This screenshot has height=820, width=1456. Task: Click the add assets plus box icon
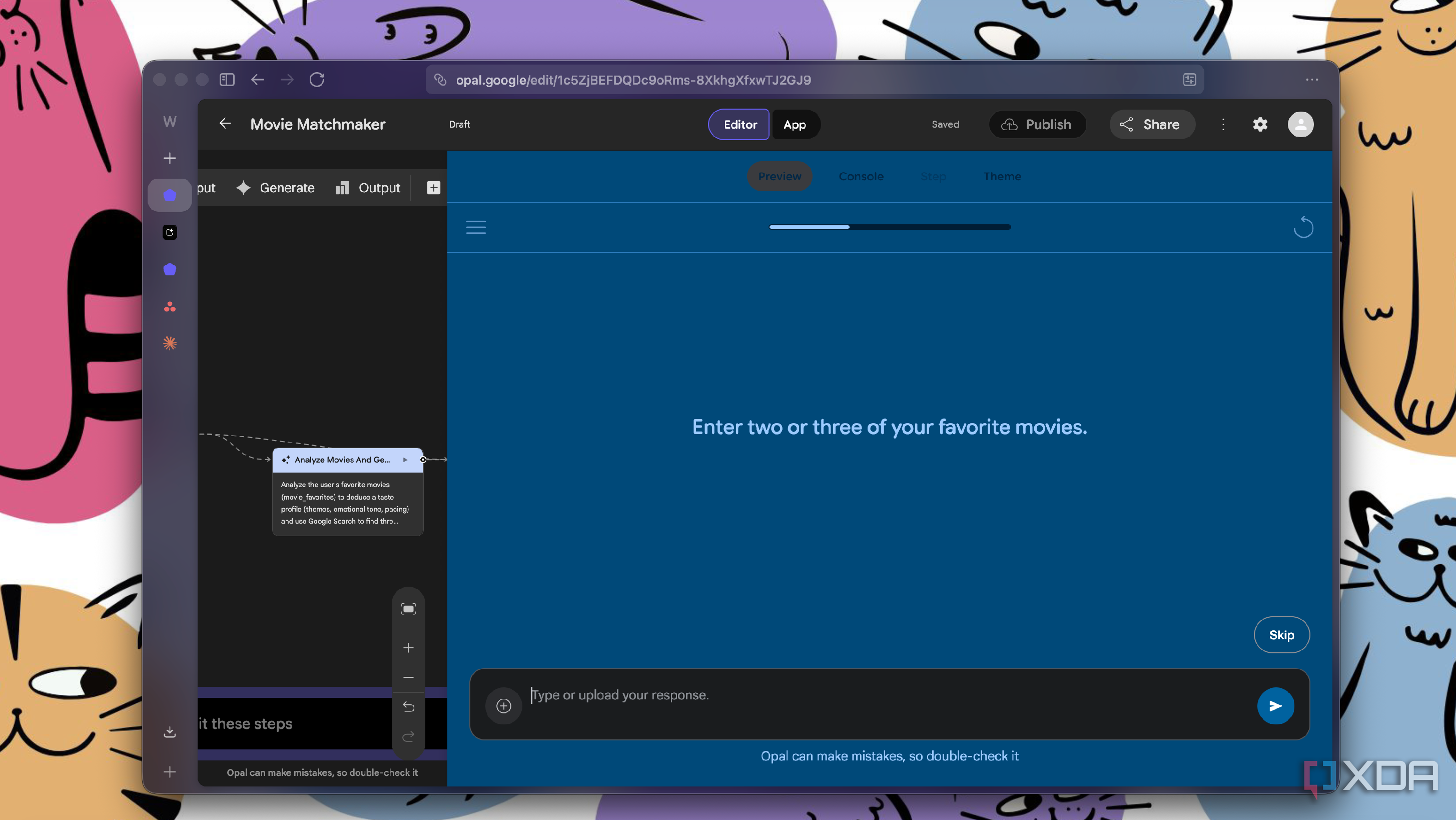click(x=433, y=188)
